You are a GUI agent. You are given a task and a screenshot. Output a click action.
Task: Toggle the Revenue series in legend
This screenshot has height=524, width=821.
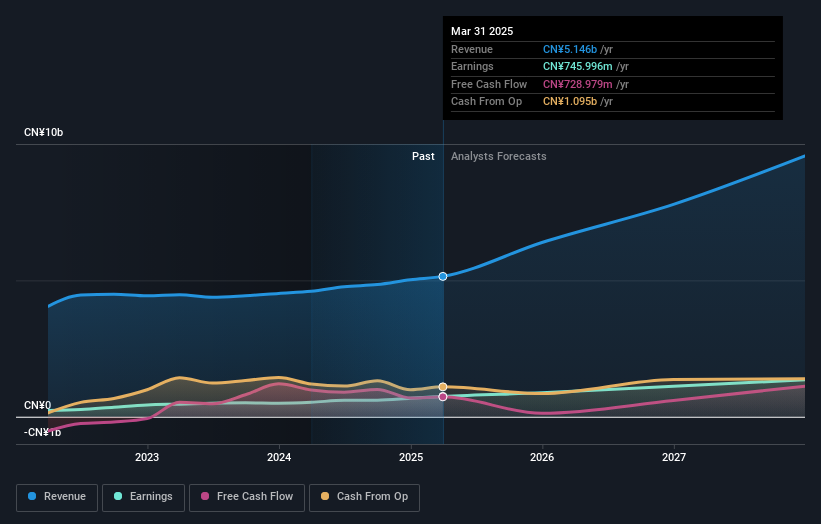(57, 496)
